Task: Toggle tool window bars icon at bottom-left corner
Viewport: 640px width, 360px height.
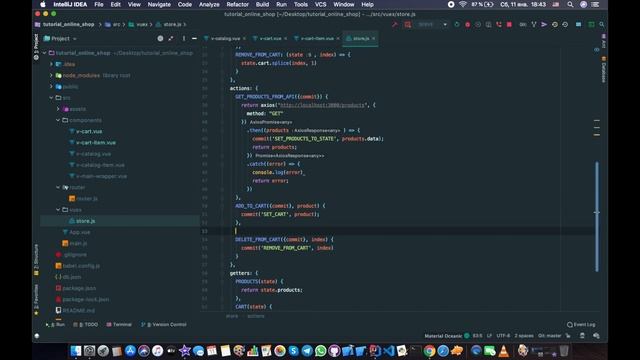Action: 37,336
